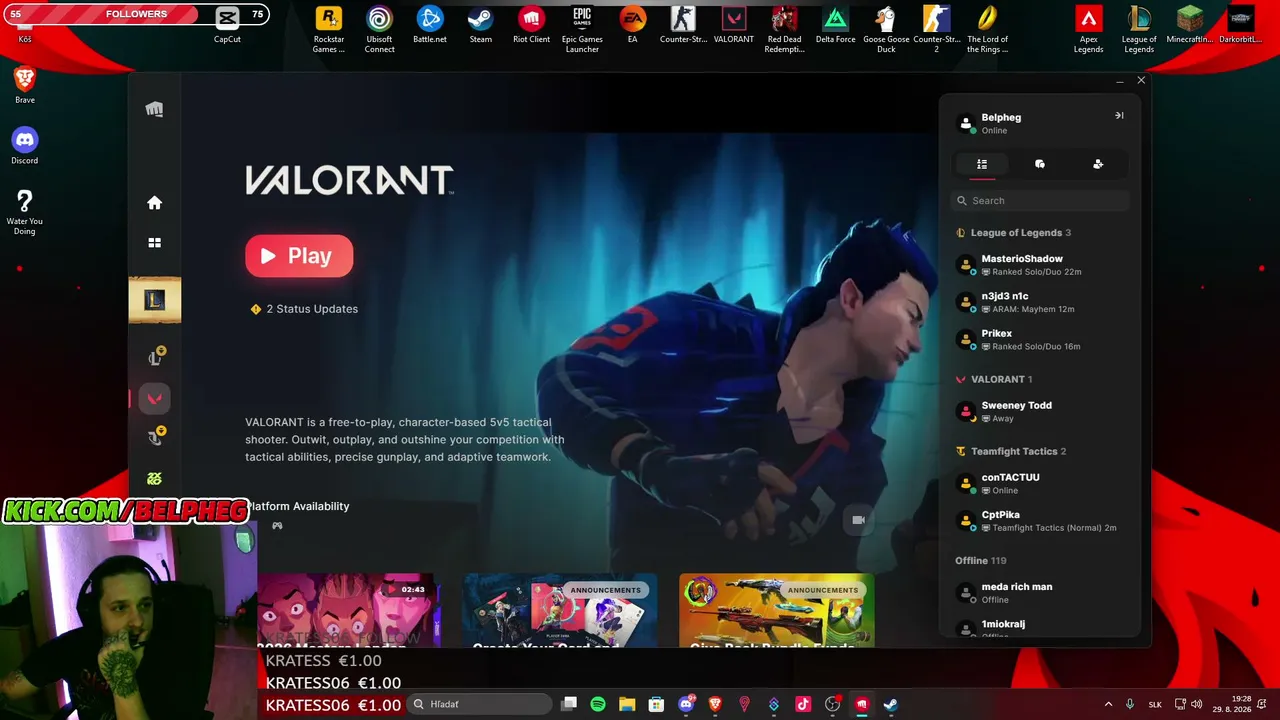Open The Lord of the Rings shortcut
The width and height of the screenshot is (1280, 720).
tap(987, 30)
